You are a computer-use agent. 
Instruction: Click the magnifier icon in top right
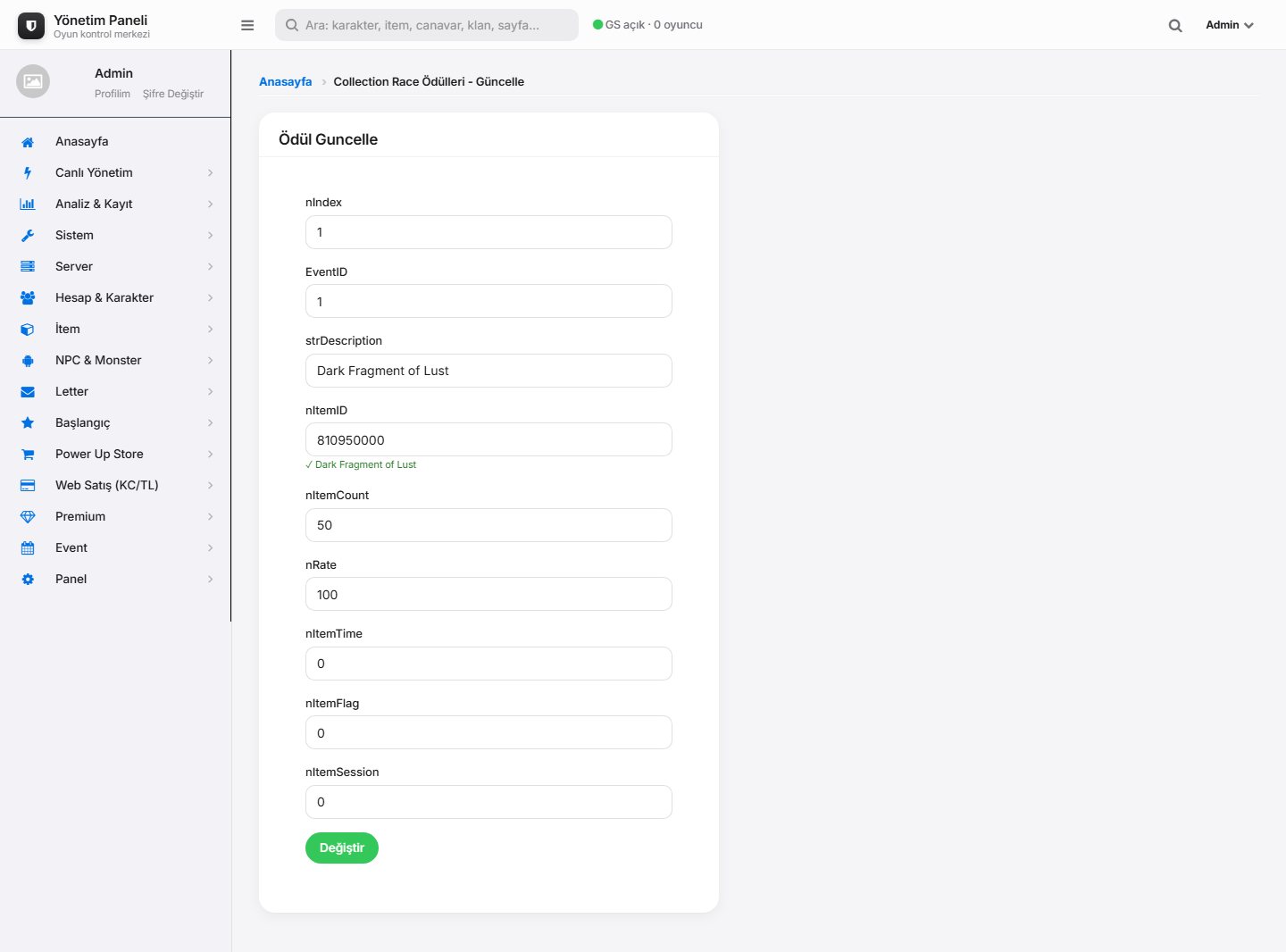click(1175, 26)
